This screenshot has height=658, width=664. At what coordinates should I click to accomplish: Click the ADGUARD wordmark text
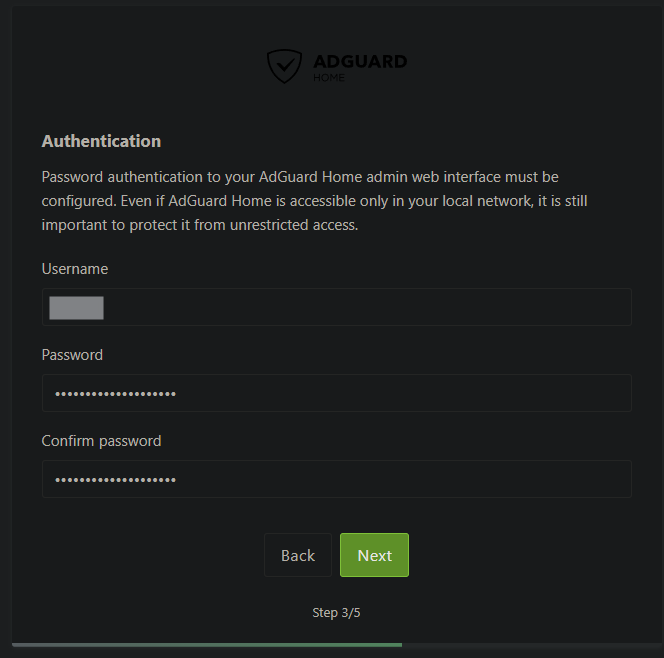[360, 62]
